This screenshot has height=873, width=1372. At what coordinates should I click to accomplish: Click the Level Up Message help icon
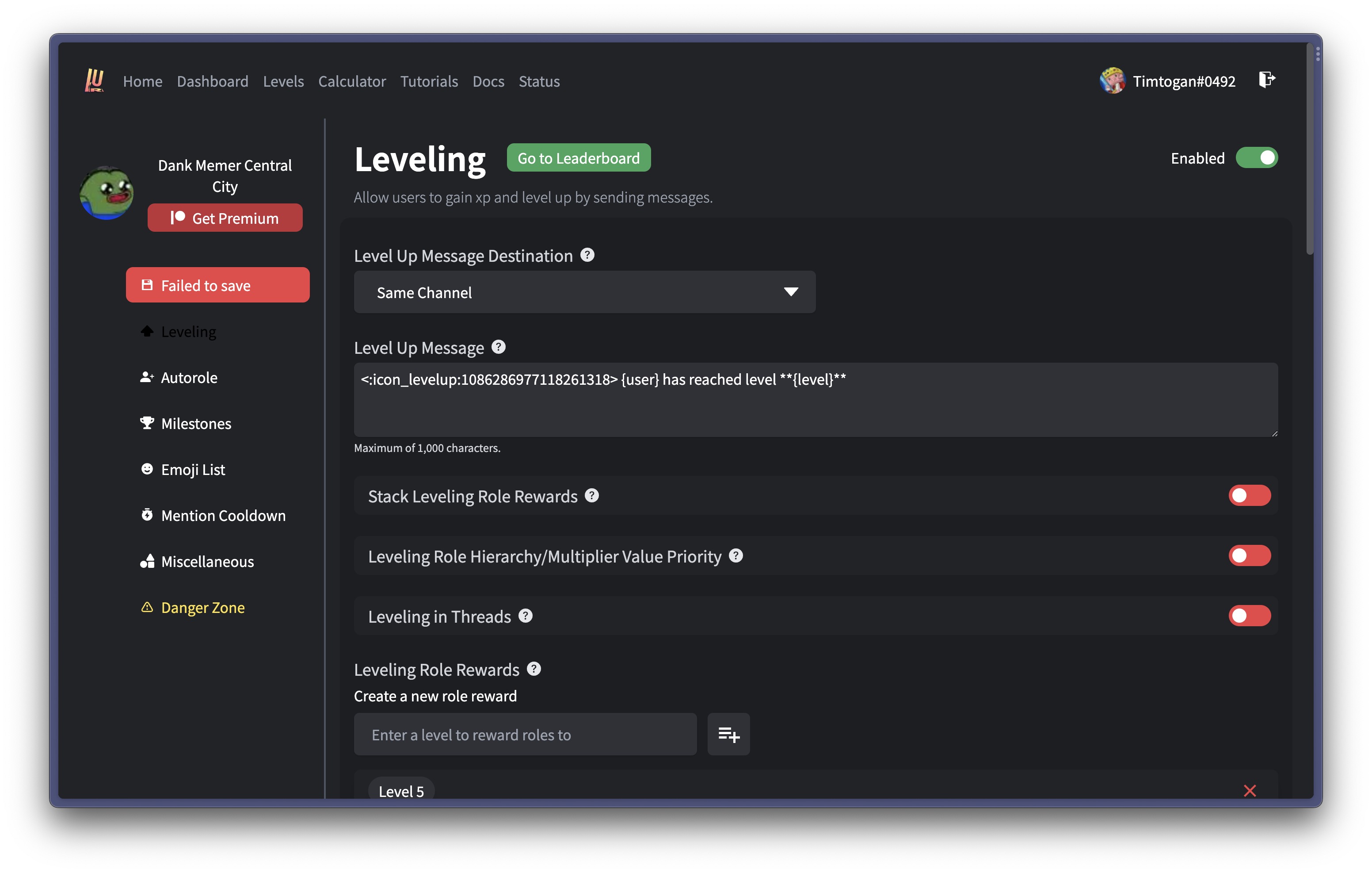tap(499, 347)
